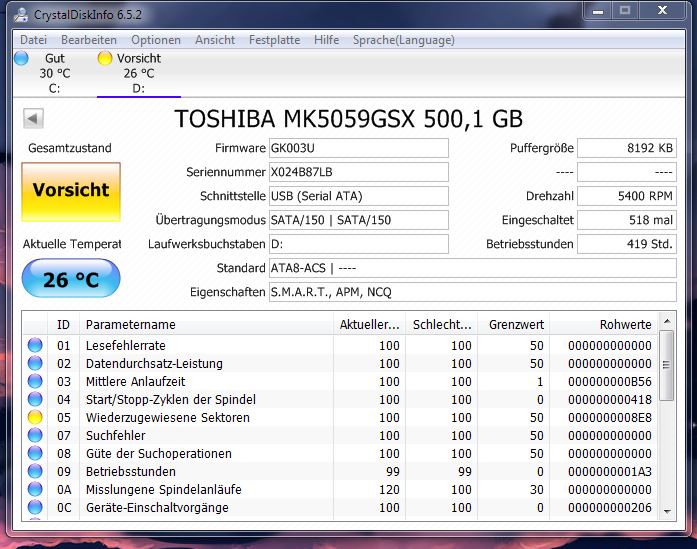697x549 pixels.
Task: Open the Hilfe menu
Action: [x=326, y=40]
